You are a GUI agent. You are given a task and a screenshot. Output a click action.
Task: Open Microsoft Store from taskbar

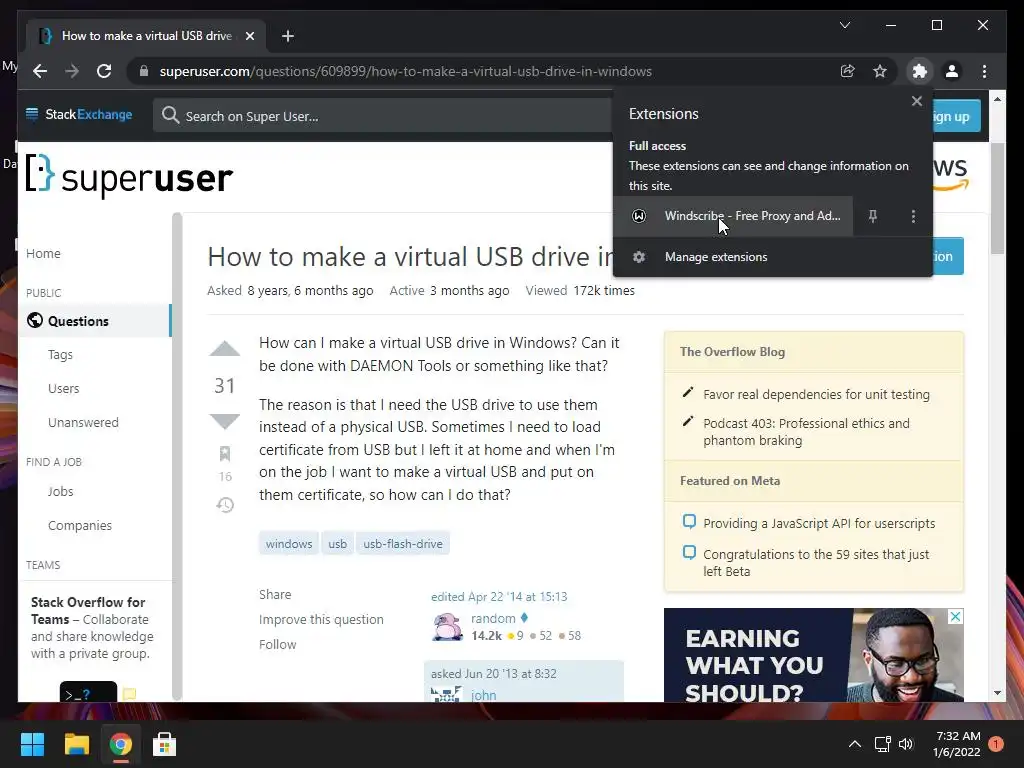[x=164, y=744]
